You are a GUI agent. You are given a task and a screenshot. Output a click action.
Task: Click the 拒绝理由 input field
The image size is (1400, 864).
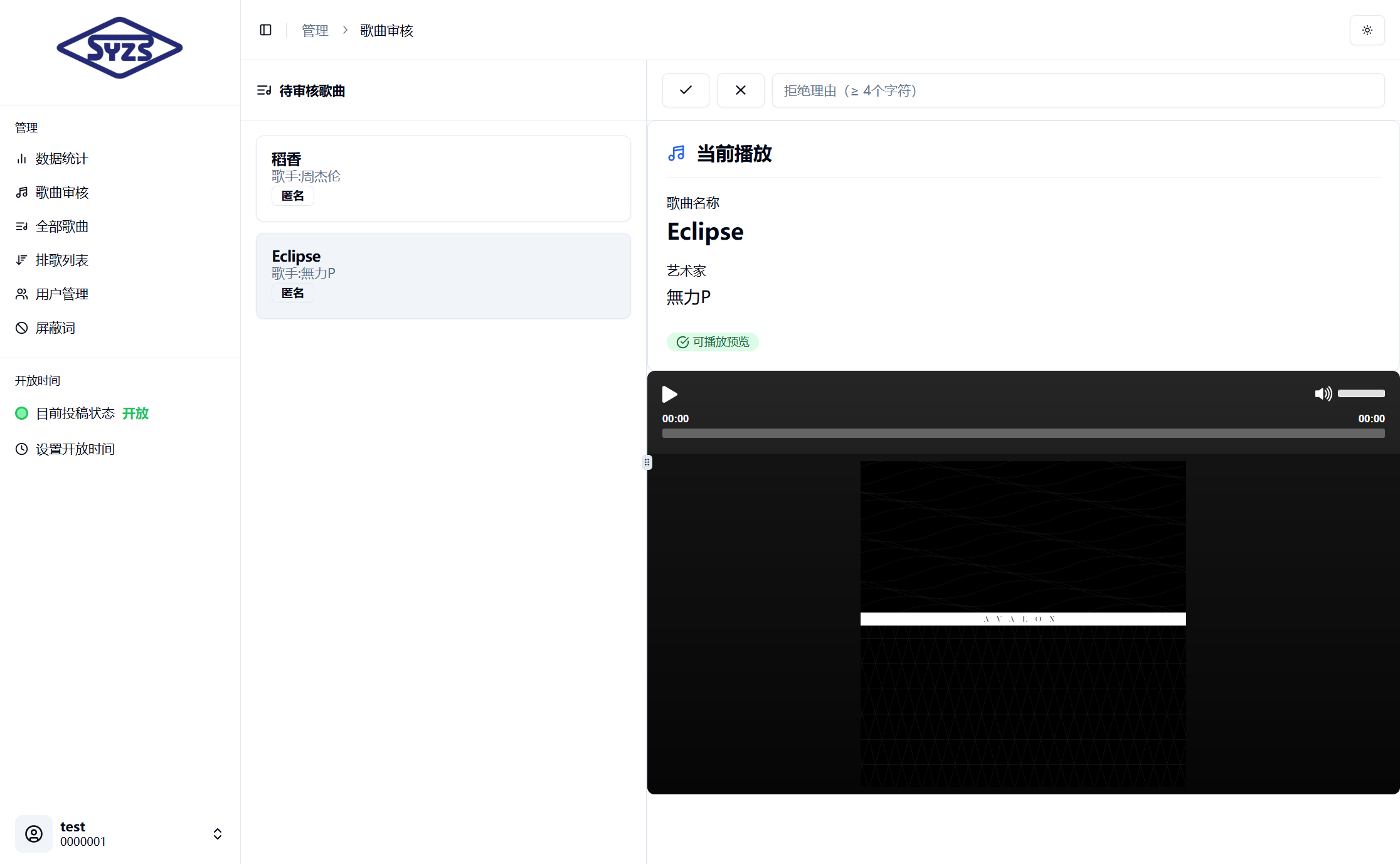pyautogui.click(x=1077, y=90)
